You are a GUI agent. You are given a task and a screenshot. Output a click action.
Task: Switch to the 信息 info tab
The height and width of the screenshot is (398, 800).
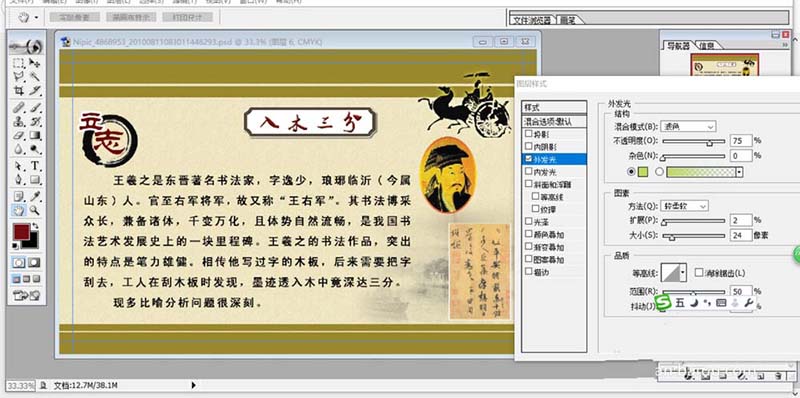point(707,46)
